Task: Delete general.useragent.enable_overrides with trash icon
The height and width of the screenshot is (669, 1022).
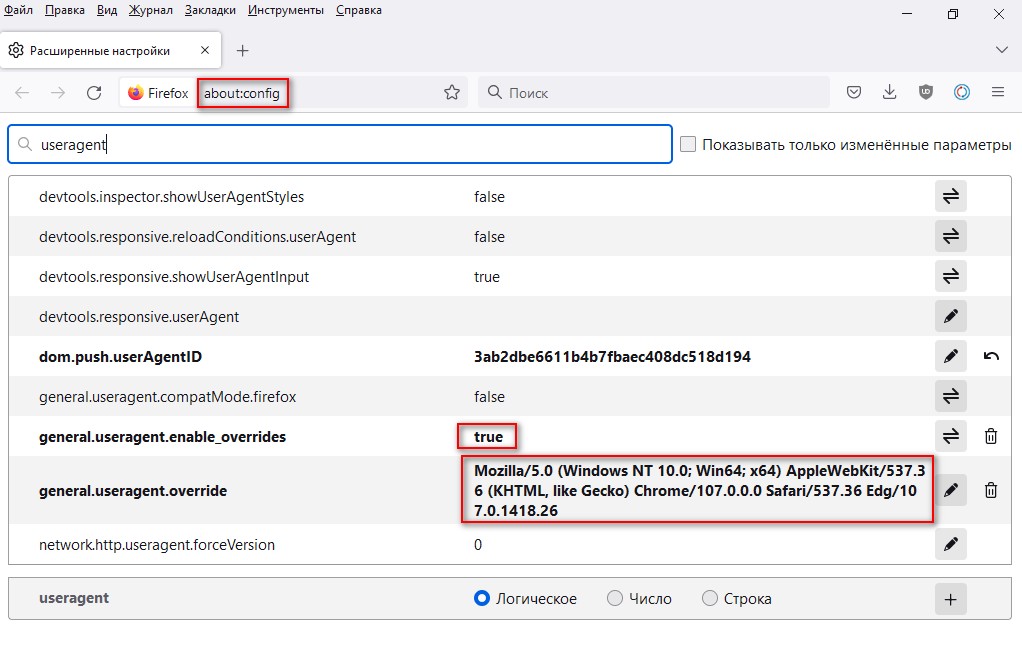Action: pos(991,436)
